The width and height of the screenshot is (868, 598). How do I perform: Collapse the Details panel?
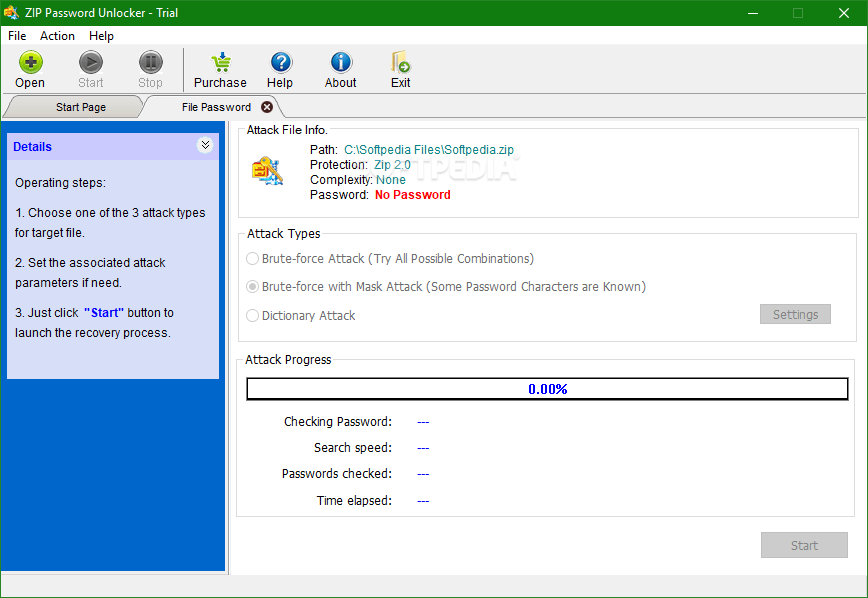[205, 145]
